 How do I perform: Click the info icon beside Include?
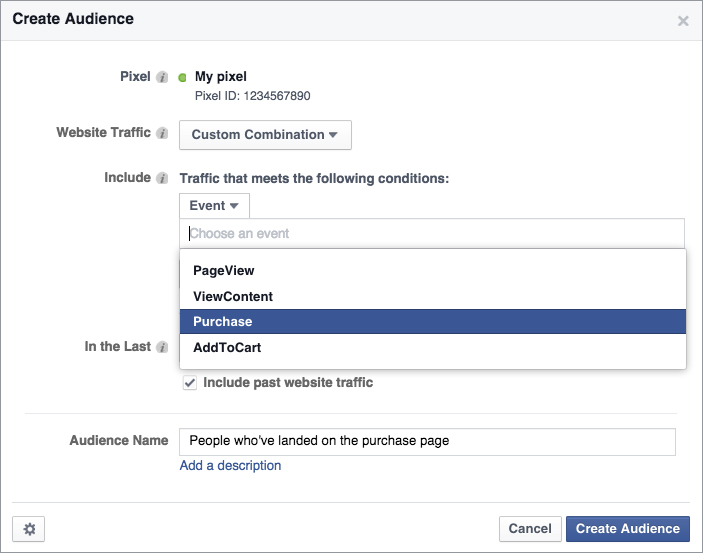click(162, 178)
